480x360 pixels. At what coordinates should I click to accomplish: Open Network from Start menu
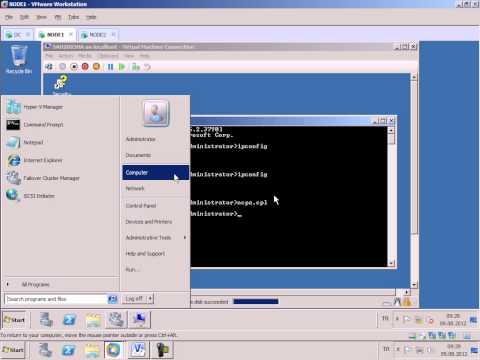135,188
